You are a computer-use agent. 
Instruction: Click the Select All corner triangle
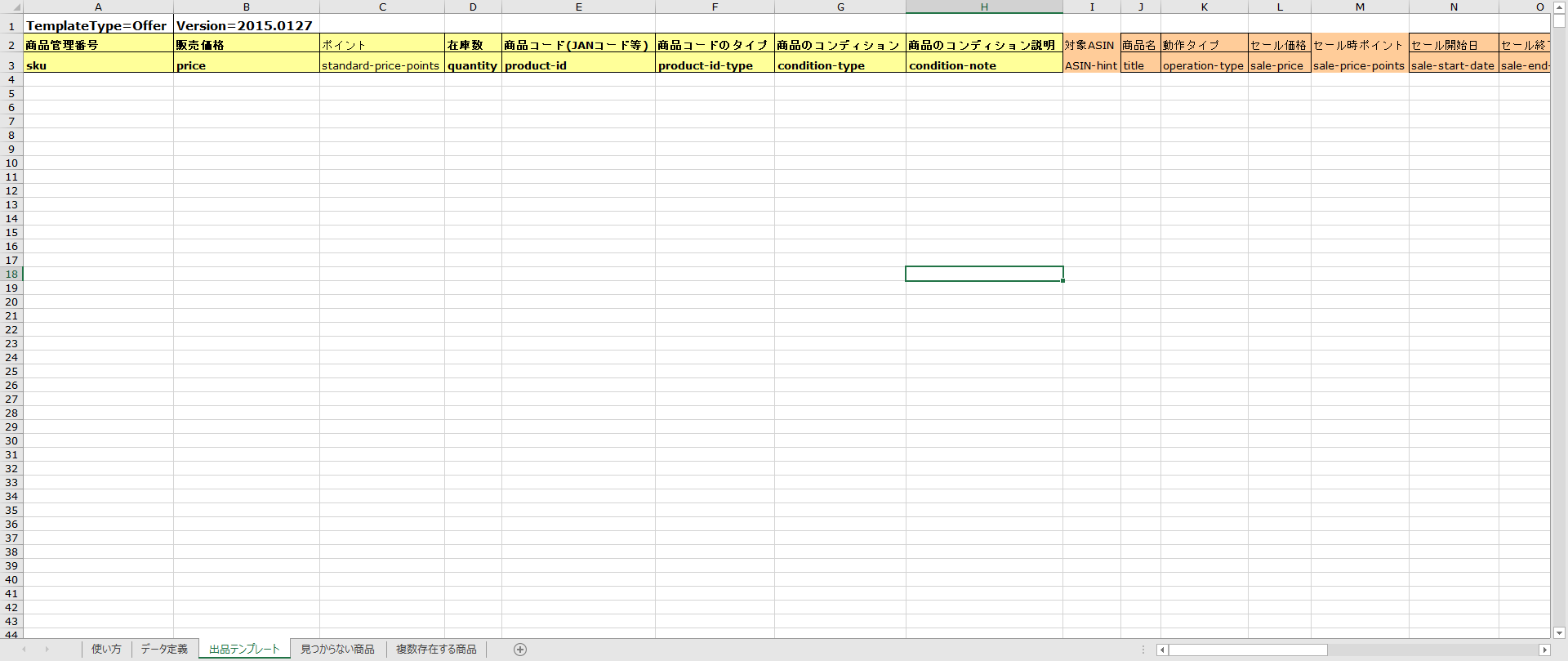click(16, 7)
